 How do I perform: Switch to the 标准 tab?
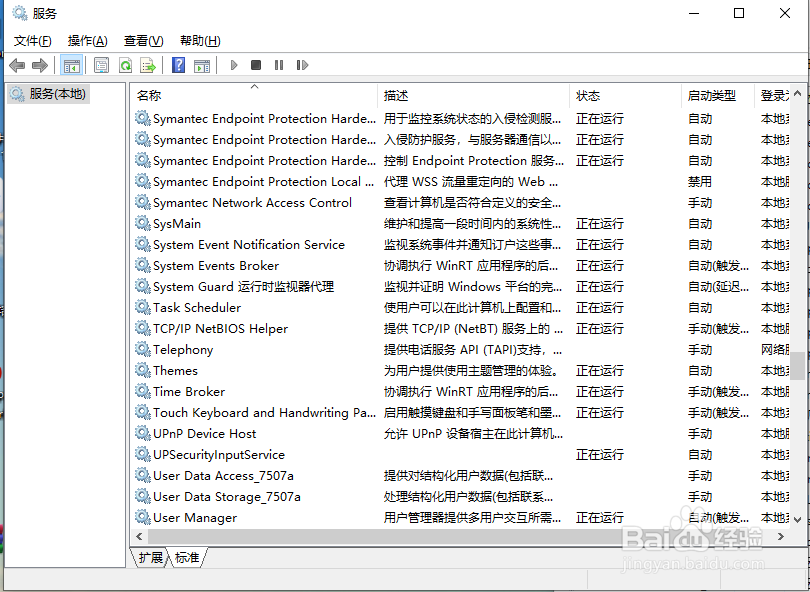[187, 557]
